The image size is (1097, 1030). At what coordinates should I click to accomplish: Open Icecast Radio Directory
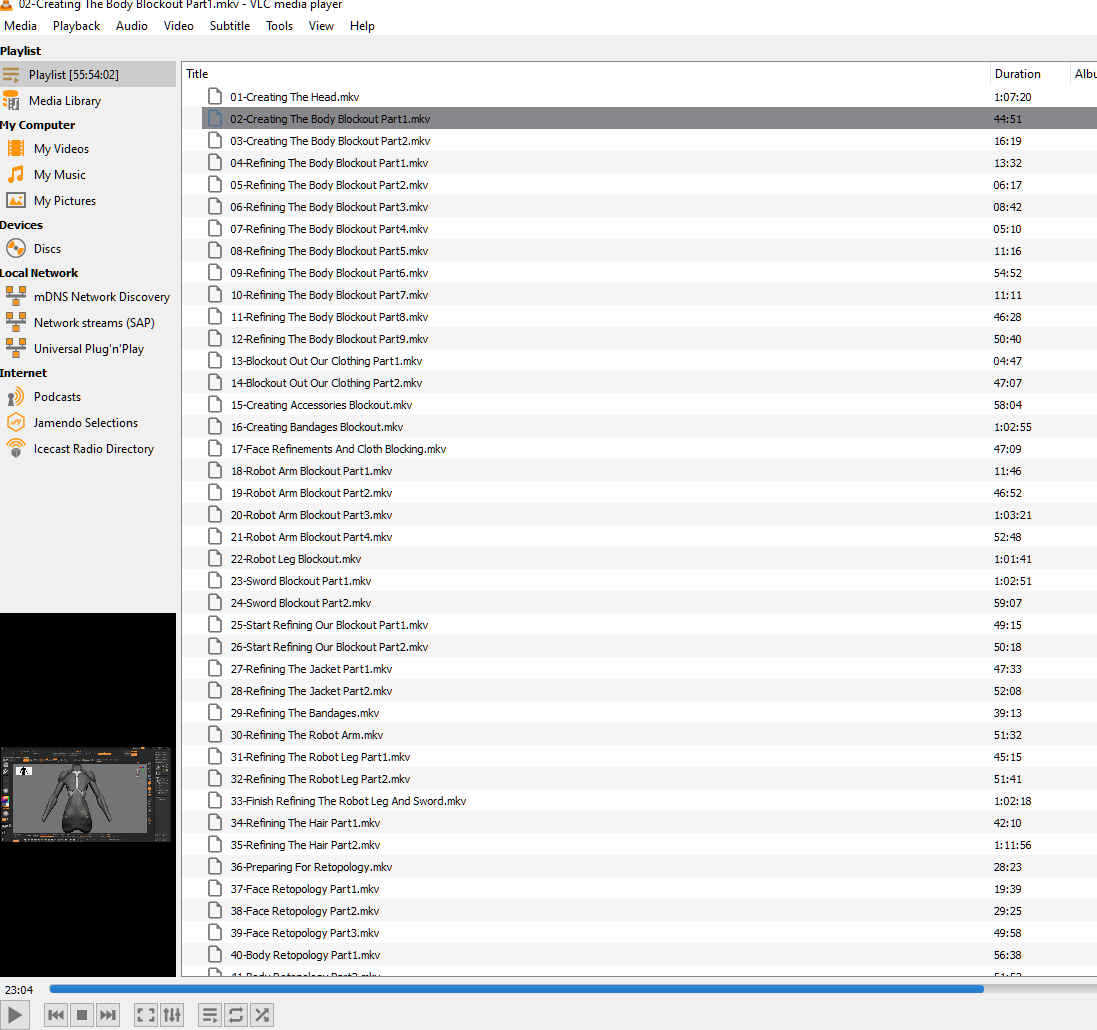pyautogui.click(x=88, y=449)
